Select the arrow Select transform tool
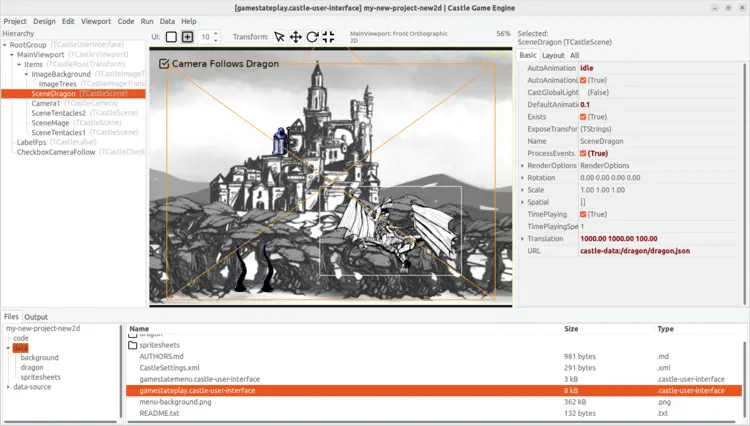This screenshot has height=426, width=750. click(280, 37)
